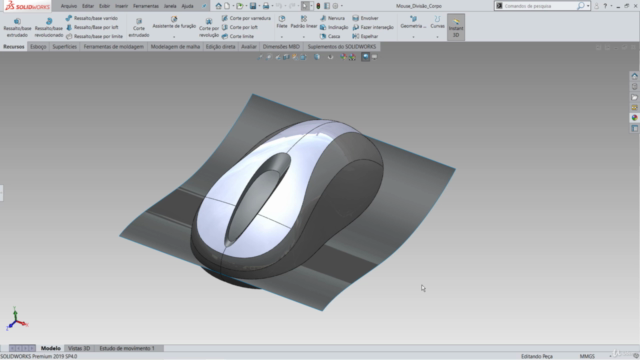The height and width of the screenshot is (360, 640).
Task: Choose Ressalto/base varrido command
Action: point(92,18)
